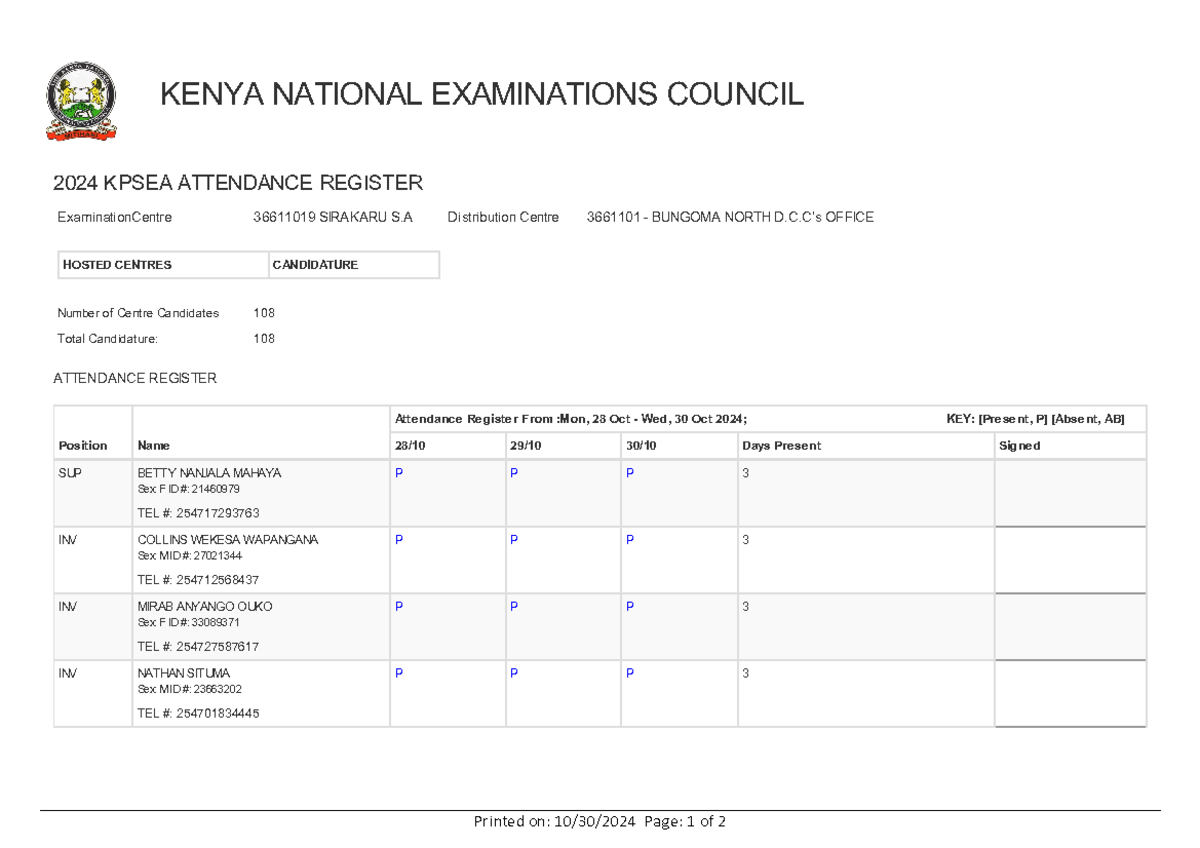Toggle COLLINS's presence mark for 28/10
The image size is (1200, 848).
pyautogui.click(x=399, y=540)
